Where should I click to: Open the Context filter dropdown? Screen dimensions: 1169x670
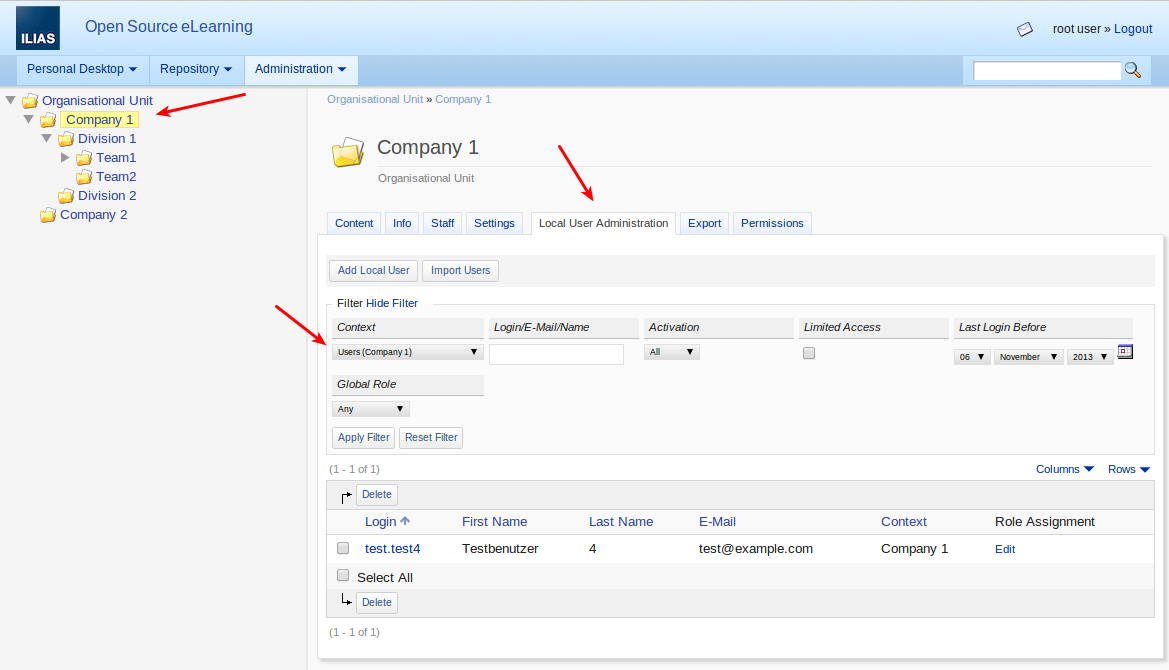click(407, 352)
